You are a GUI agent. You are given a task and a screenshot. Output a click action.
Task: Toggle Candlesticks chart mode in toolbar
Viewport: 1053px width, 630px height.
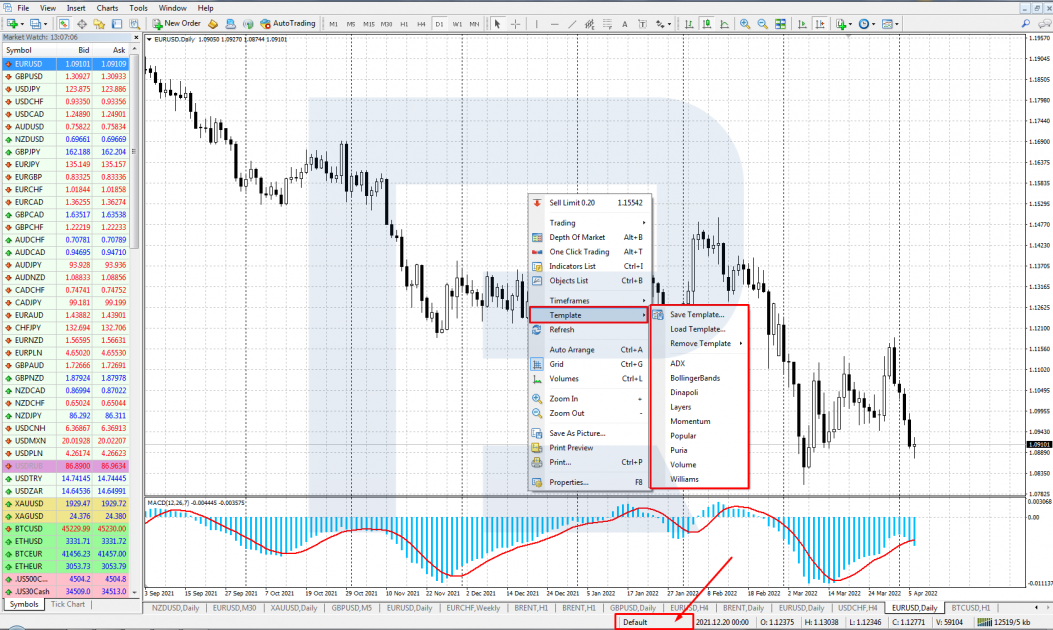click(706, 24)
